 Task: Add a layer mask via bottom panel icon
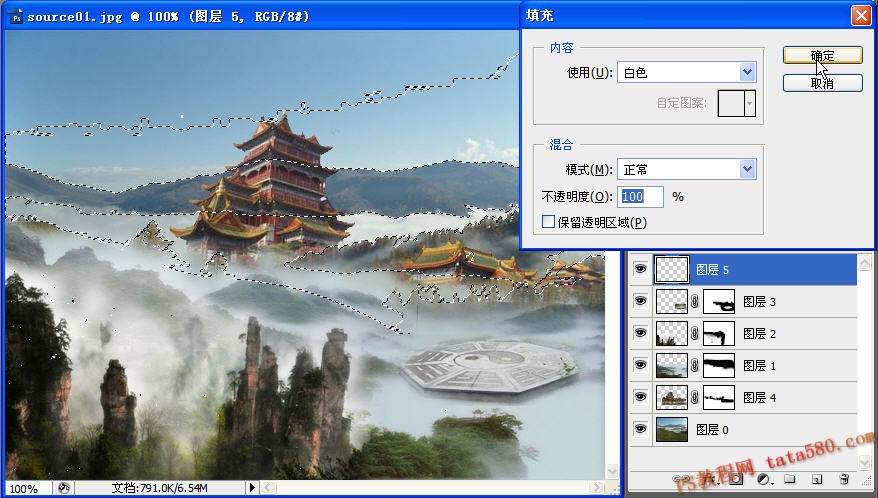(x=736, y=479)
